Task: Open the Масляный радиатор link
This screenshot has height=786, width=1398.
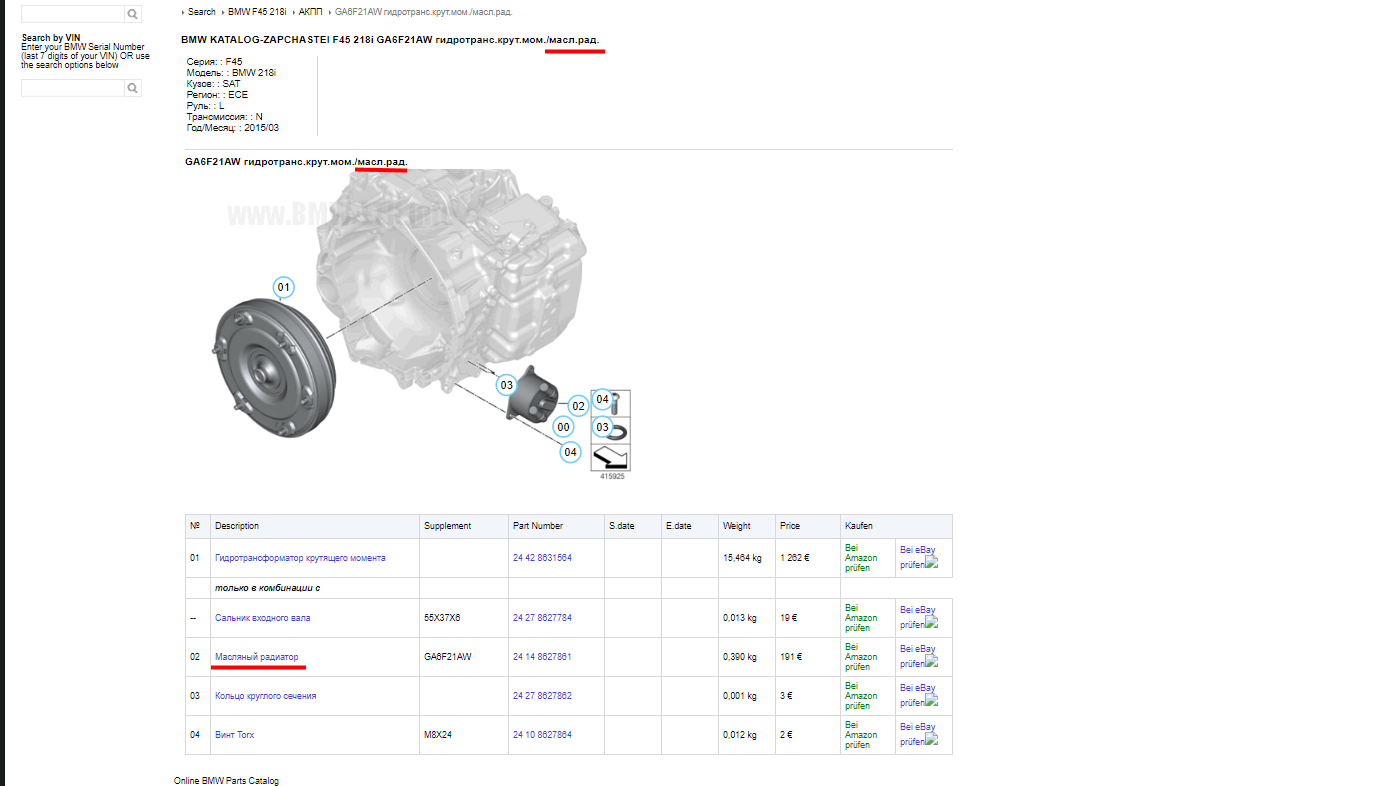Action: [257, 657]
